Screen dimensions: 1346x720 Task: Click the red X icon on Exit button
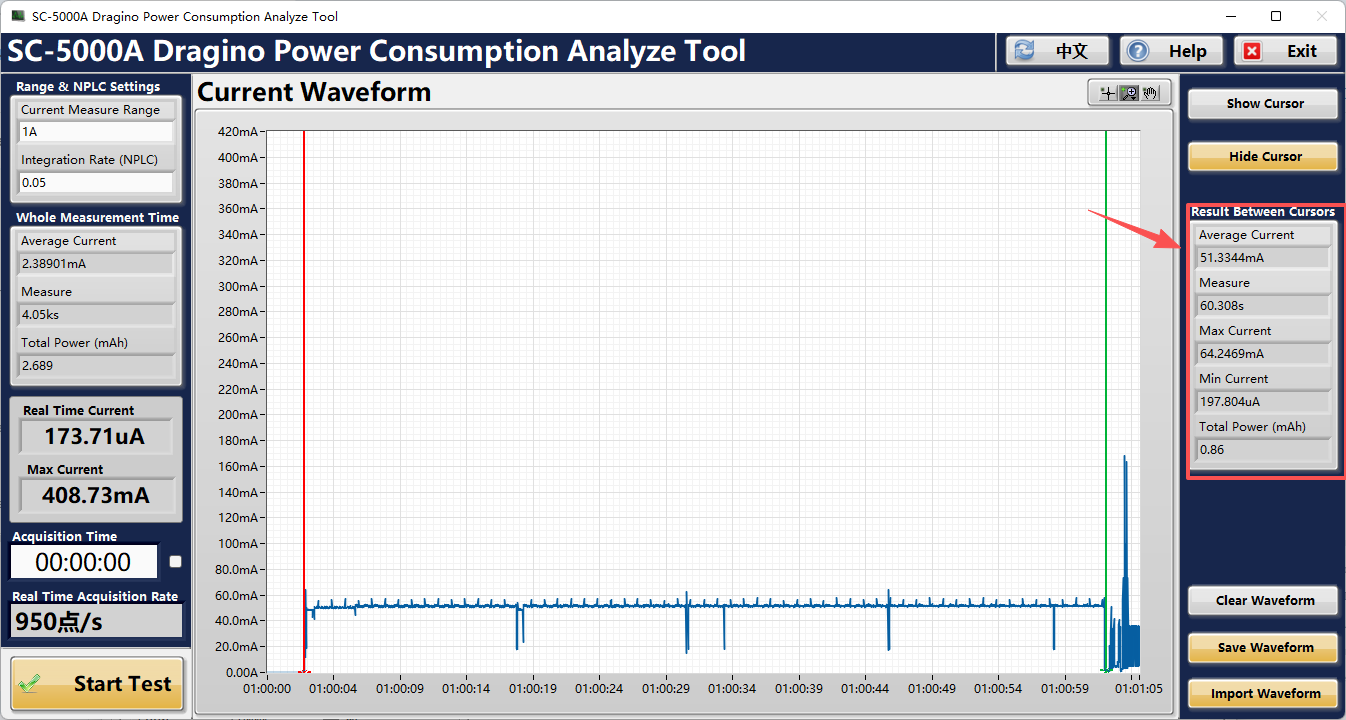1252,51
